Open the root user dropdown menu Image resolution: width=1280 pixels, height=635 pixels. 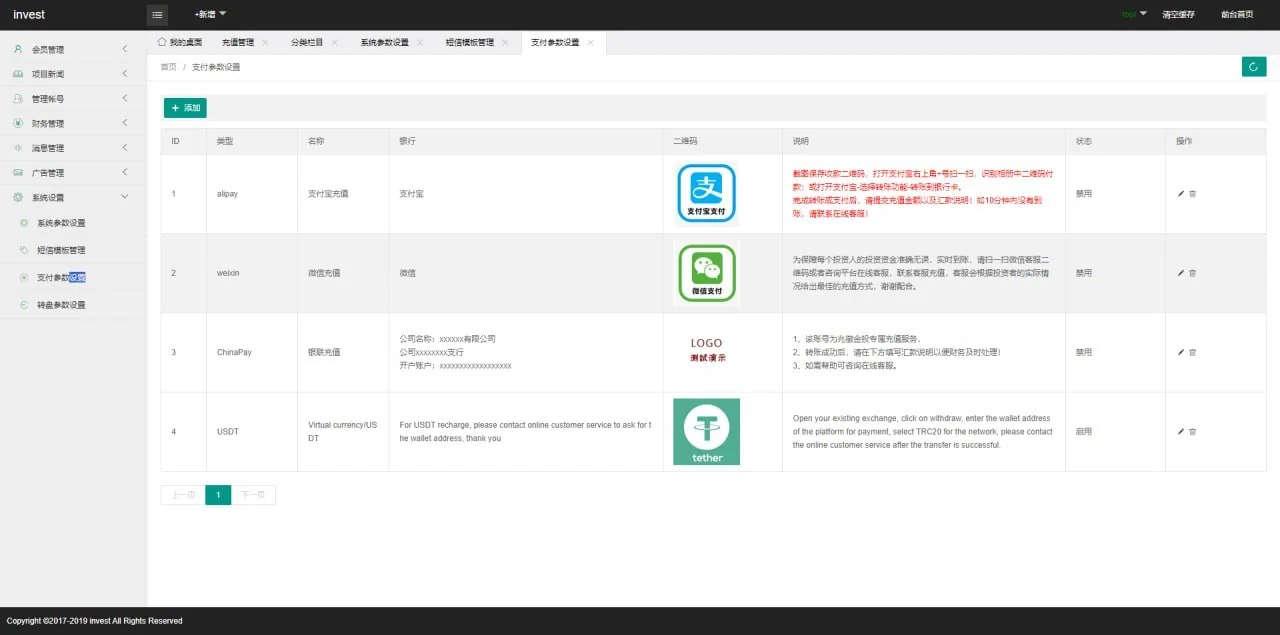pyautogui.click(x=1133, y=15)
